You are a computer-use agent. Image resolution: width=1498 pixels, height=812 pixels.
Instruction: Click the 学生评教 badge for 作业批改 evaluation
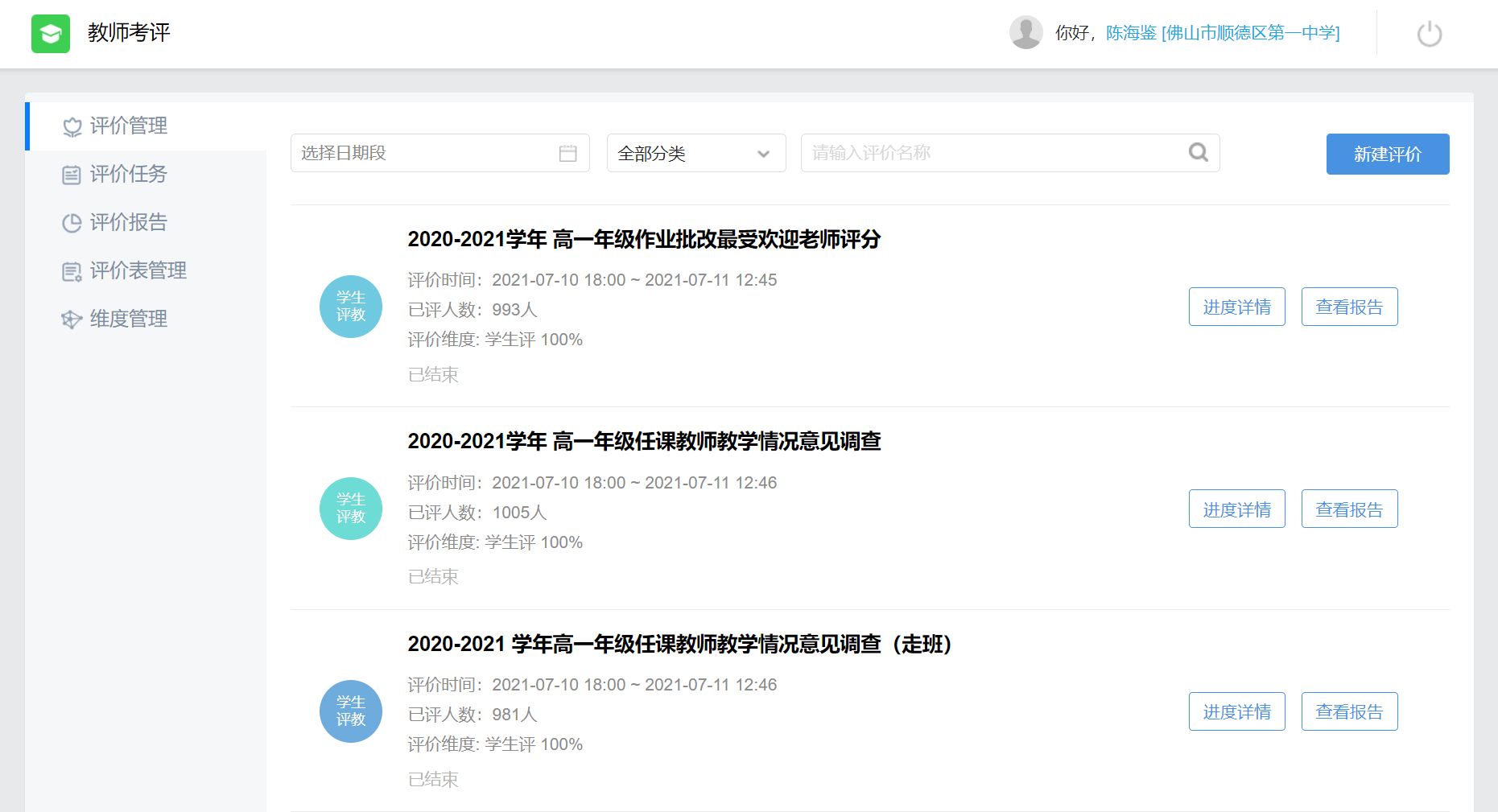tap(351, 307)
